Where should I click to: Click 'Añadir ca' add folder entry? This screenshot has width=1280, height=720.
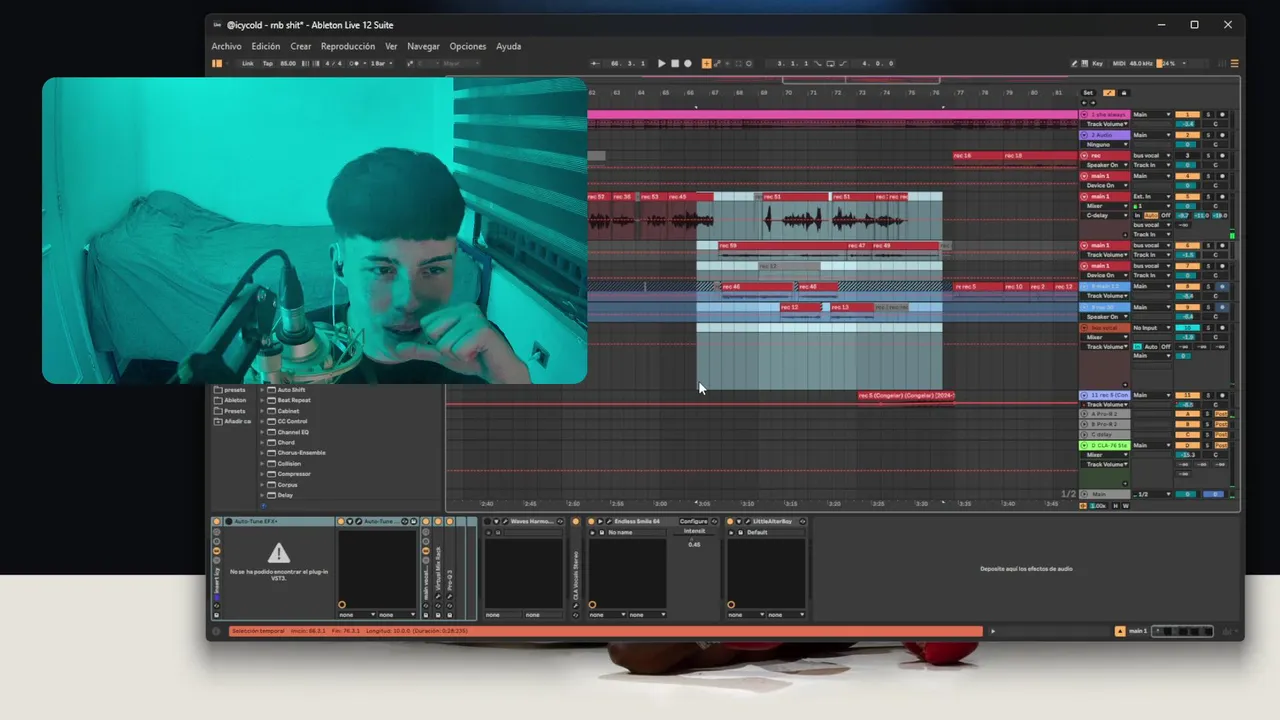233,421
